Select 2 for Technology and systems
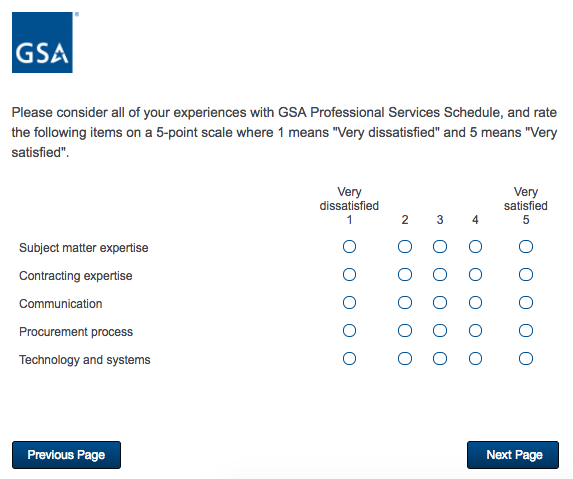 (405, 359)
